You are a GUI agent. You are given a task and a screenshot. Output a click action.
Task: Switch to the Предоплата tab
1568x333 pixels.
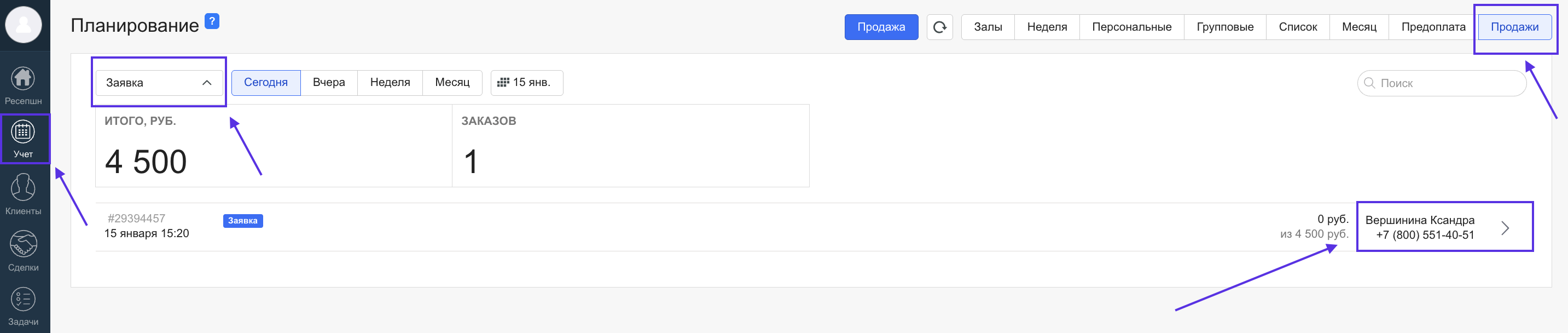[1433, 27]
